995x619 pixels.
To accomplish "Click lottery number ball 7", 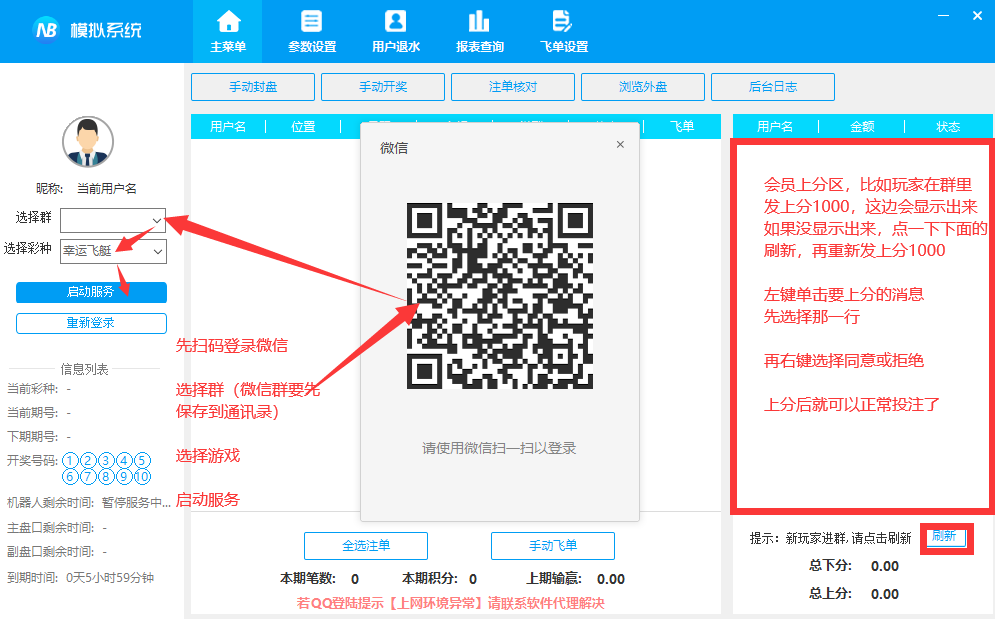I will click(x=89, y=476).
